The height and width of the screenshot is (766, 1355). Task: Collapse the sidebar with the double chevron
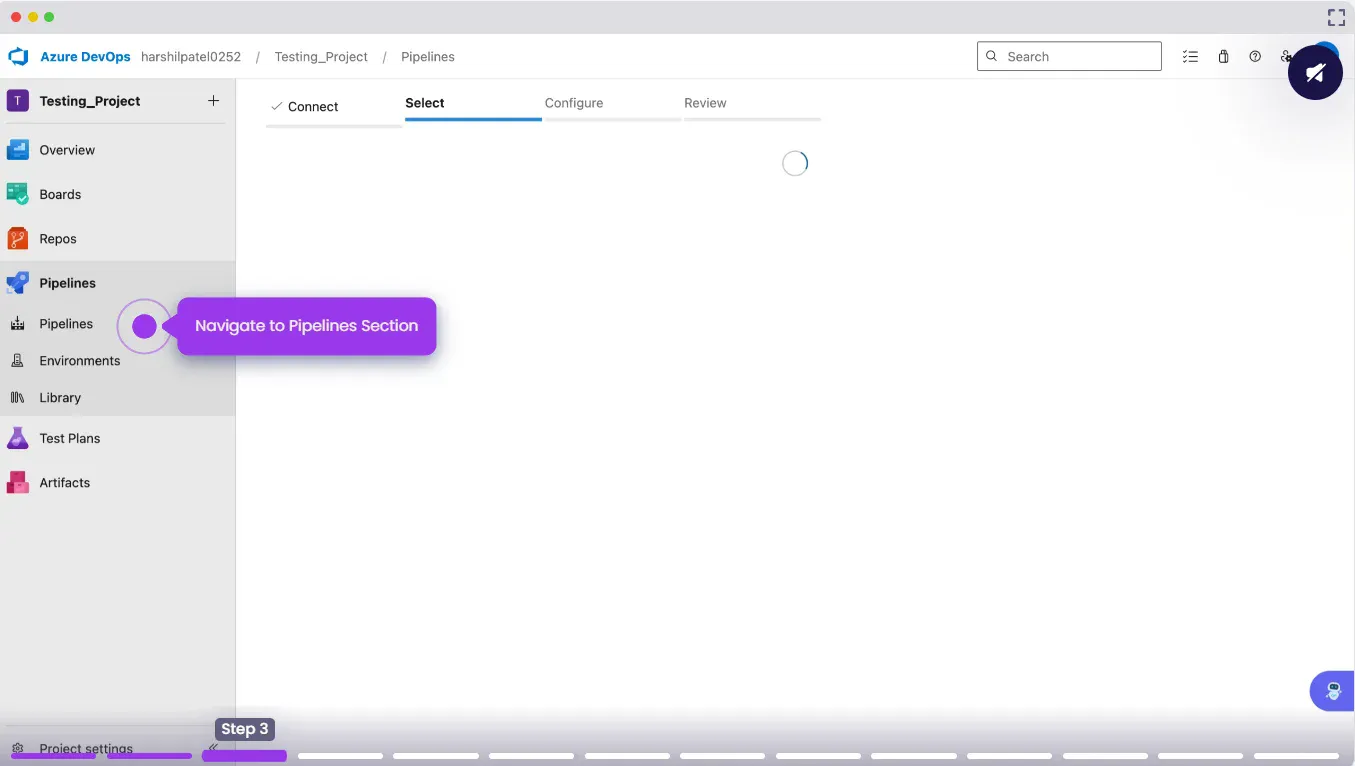(x=213, y=747)
